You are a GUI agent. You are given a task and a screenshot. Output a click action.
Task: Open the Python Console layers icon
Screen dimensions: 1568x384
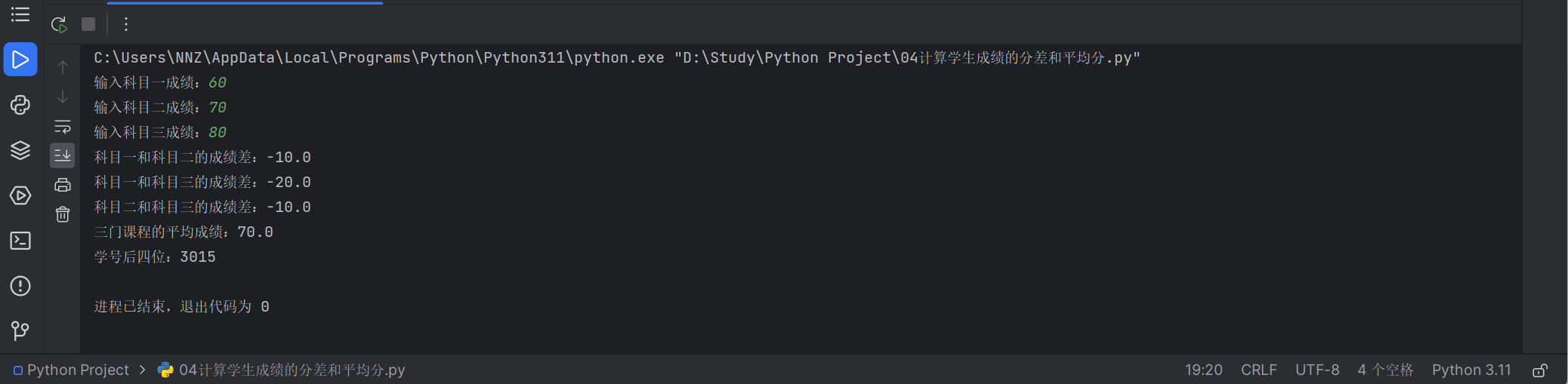point(20,150)
